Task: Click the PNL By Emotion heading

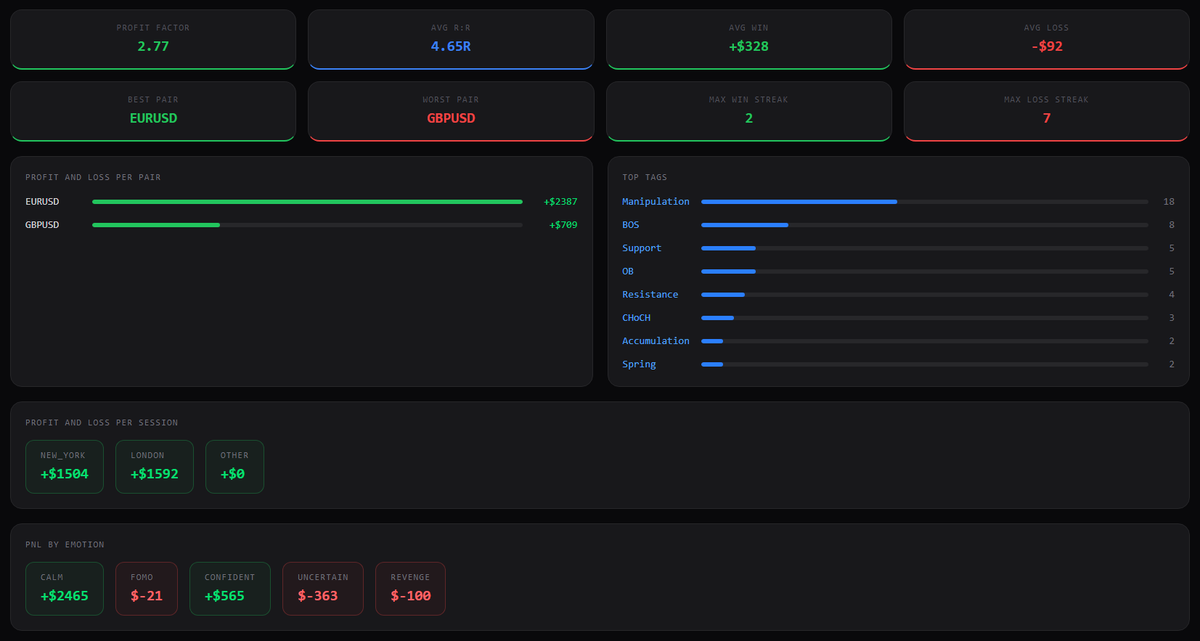Action: click(x=65, y=545)
